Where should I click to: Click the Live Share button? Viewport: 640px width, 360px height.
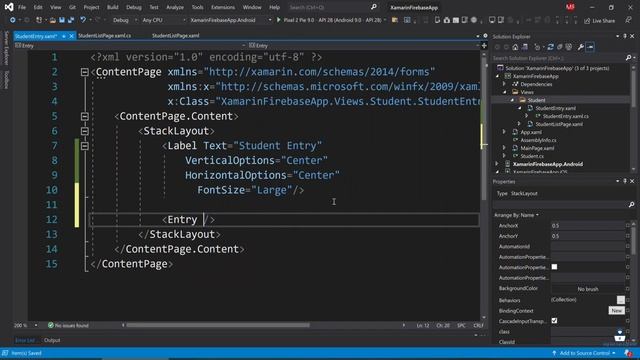(x=599, y=20)
